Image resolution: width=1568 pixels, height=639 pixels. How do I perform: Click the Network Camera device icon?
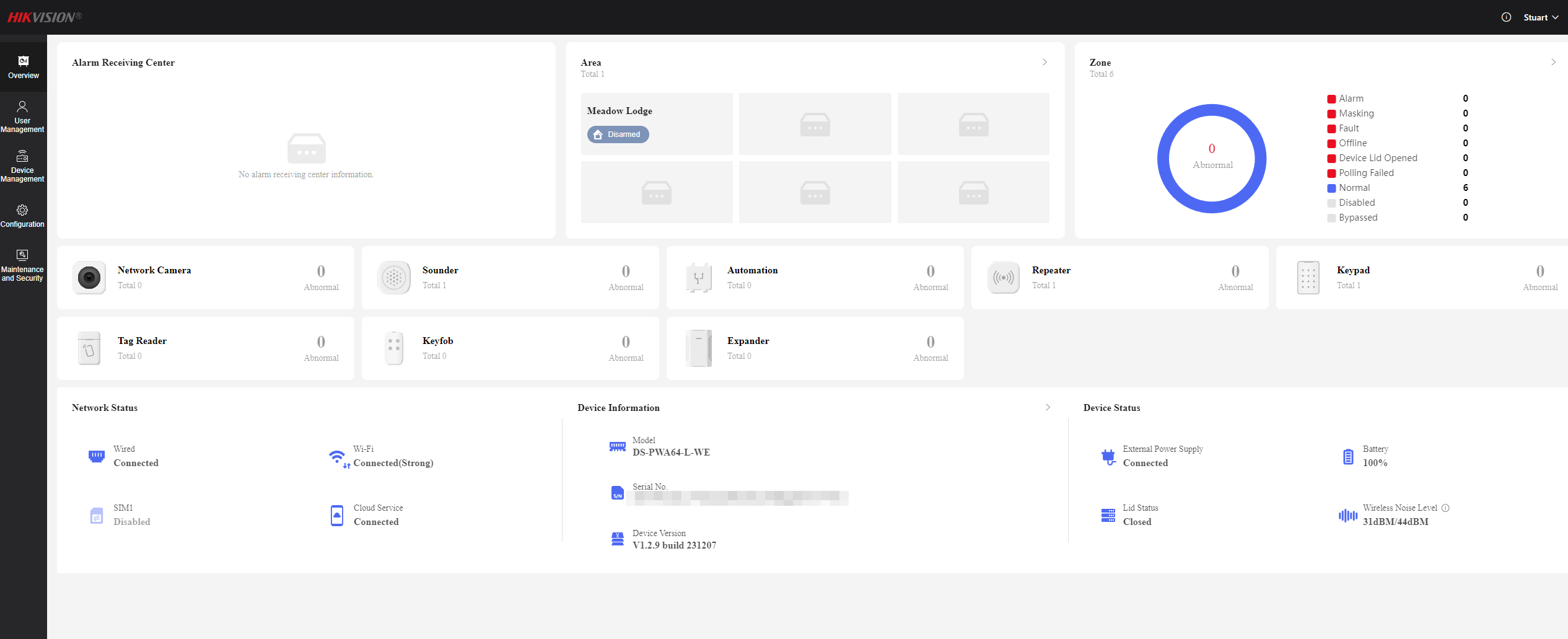click(89, 278)
